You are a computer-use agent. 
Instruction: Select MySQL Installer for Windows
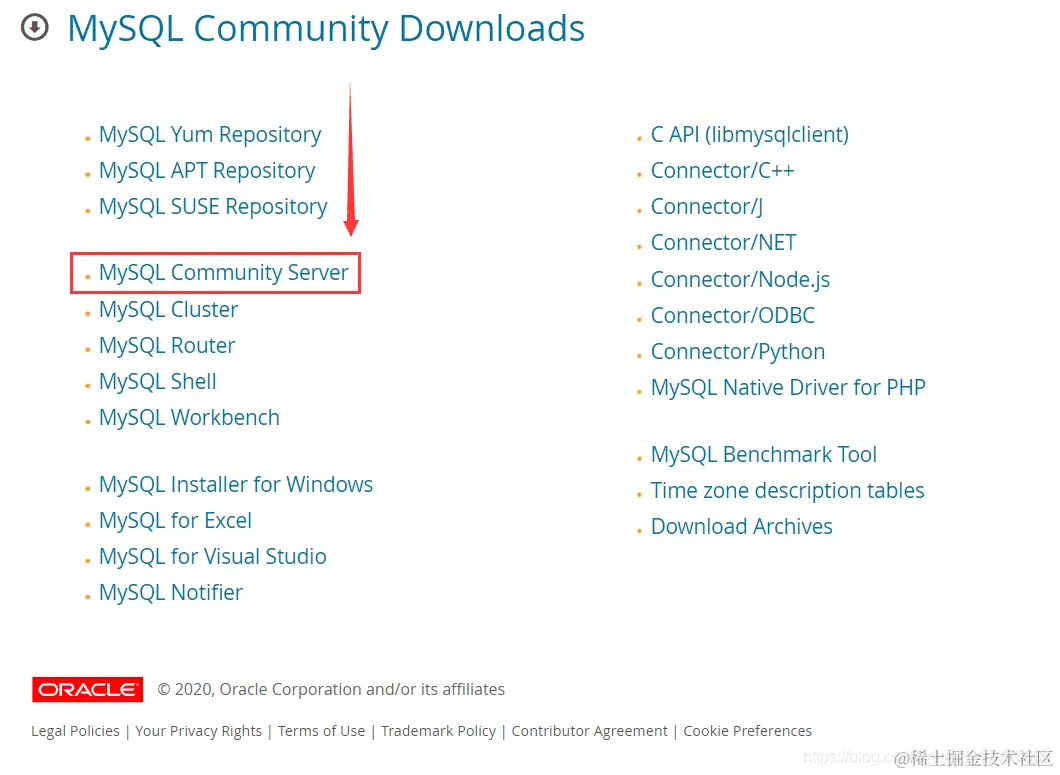point(236,485)
